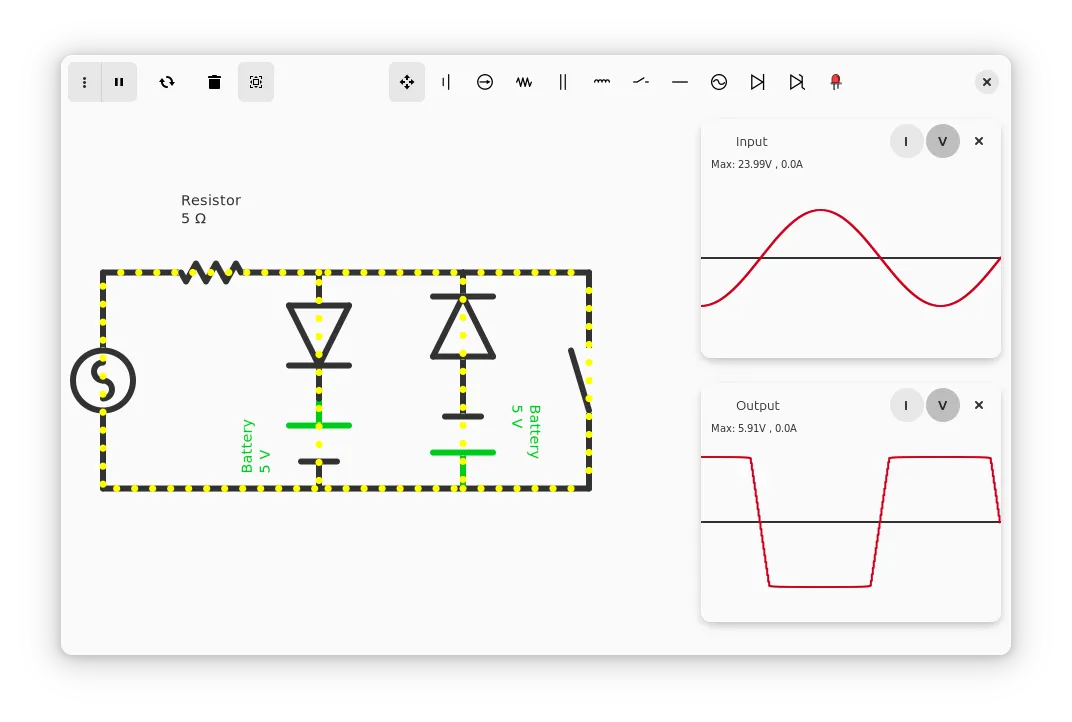Click the reset/refresh simulation icon
The width and height of the screenshot is (1072, 722).
pyautogui.click(x=167, y=82)
